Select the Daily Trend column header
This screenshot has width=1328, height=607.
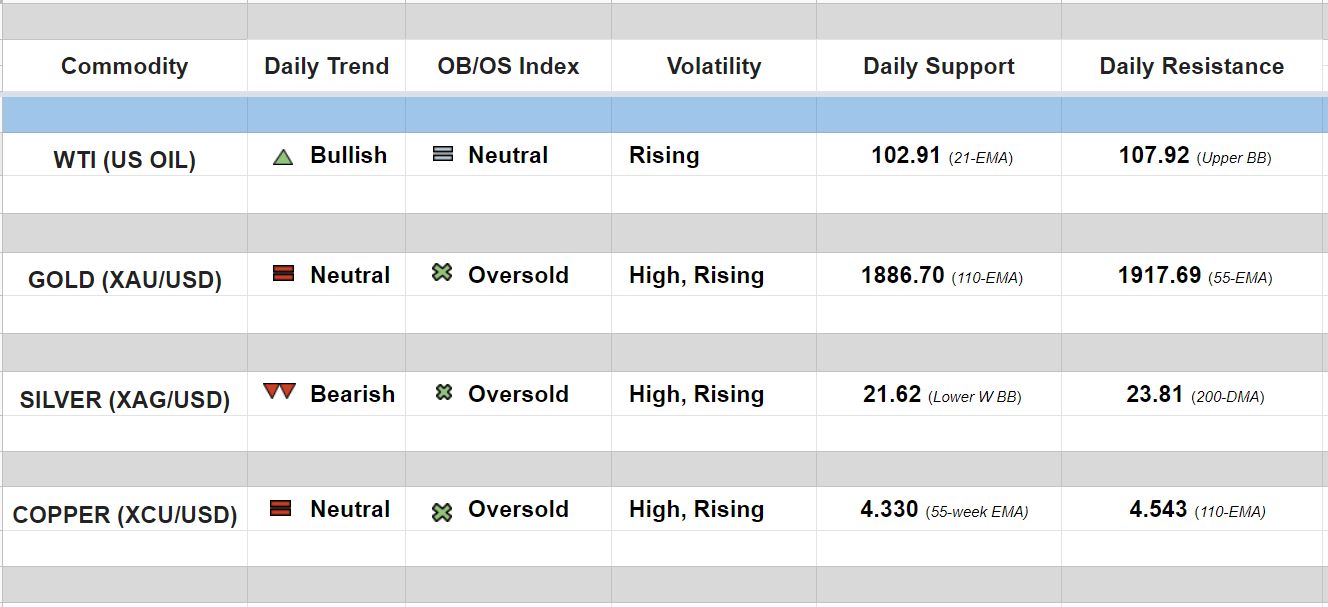point(326,67)
